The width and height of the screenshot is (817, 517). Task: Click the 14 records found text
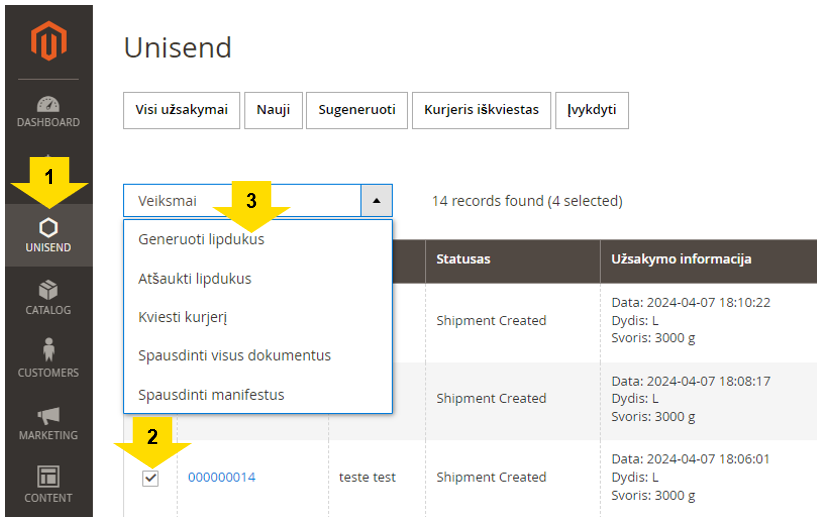(527, 201)
